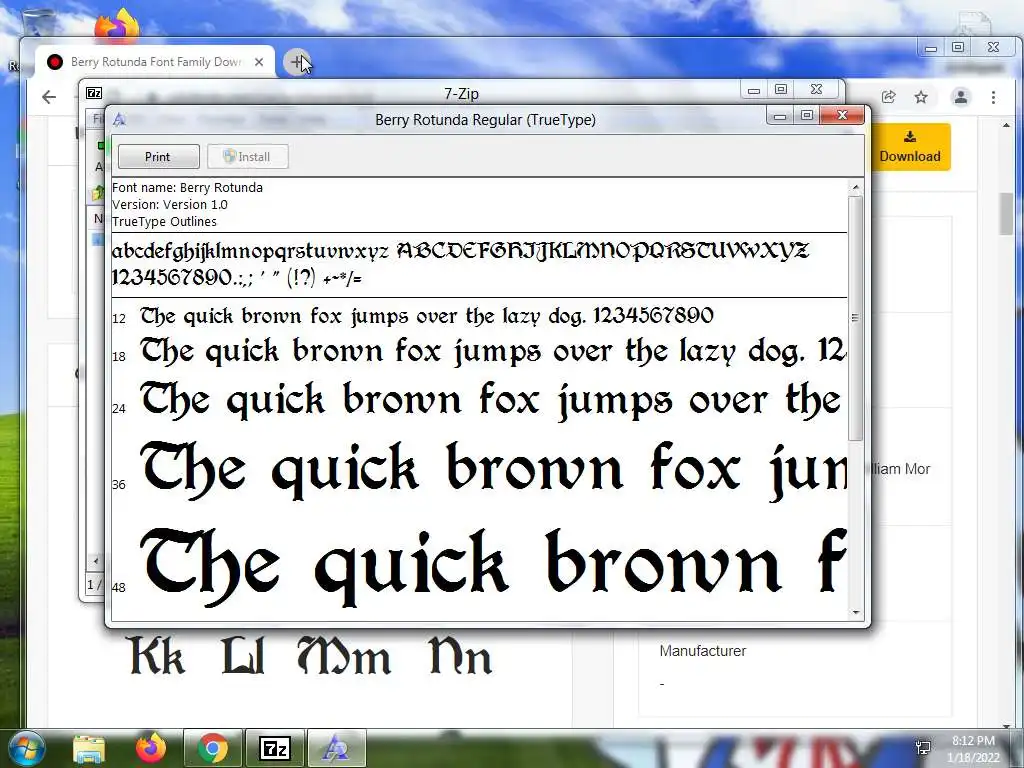The image size is (1024, 768).
Task: Open Firefox from the taskbar
Action: point(151,748)
